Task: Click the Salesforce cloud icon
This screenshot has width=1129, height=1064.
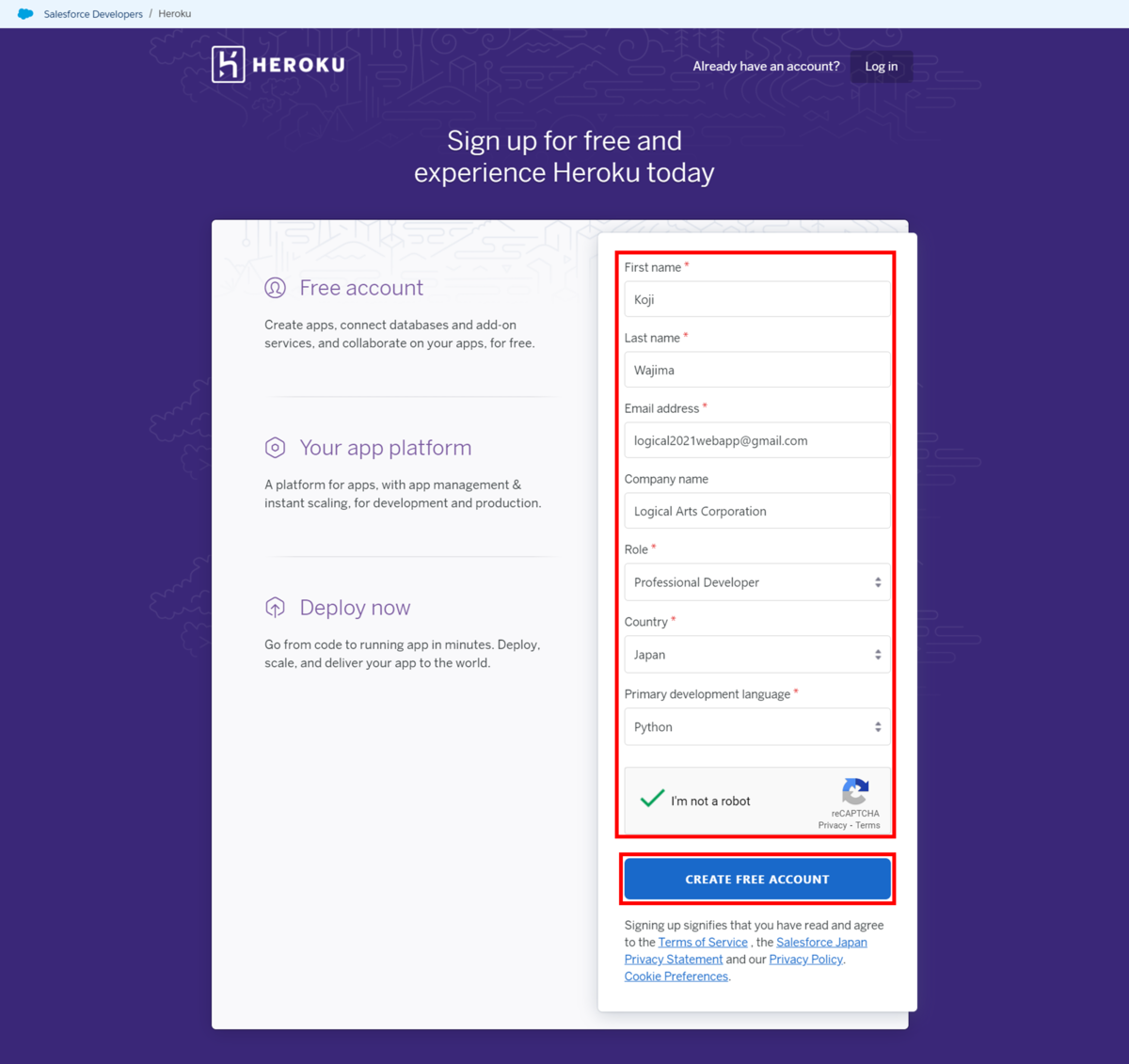Action: click(25, 14)
